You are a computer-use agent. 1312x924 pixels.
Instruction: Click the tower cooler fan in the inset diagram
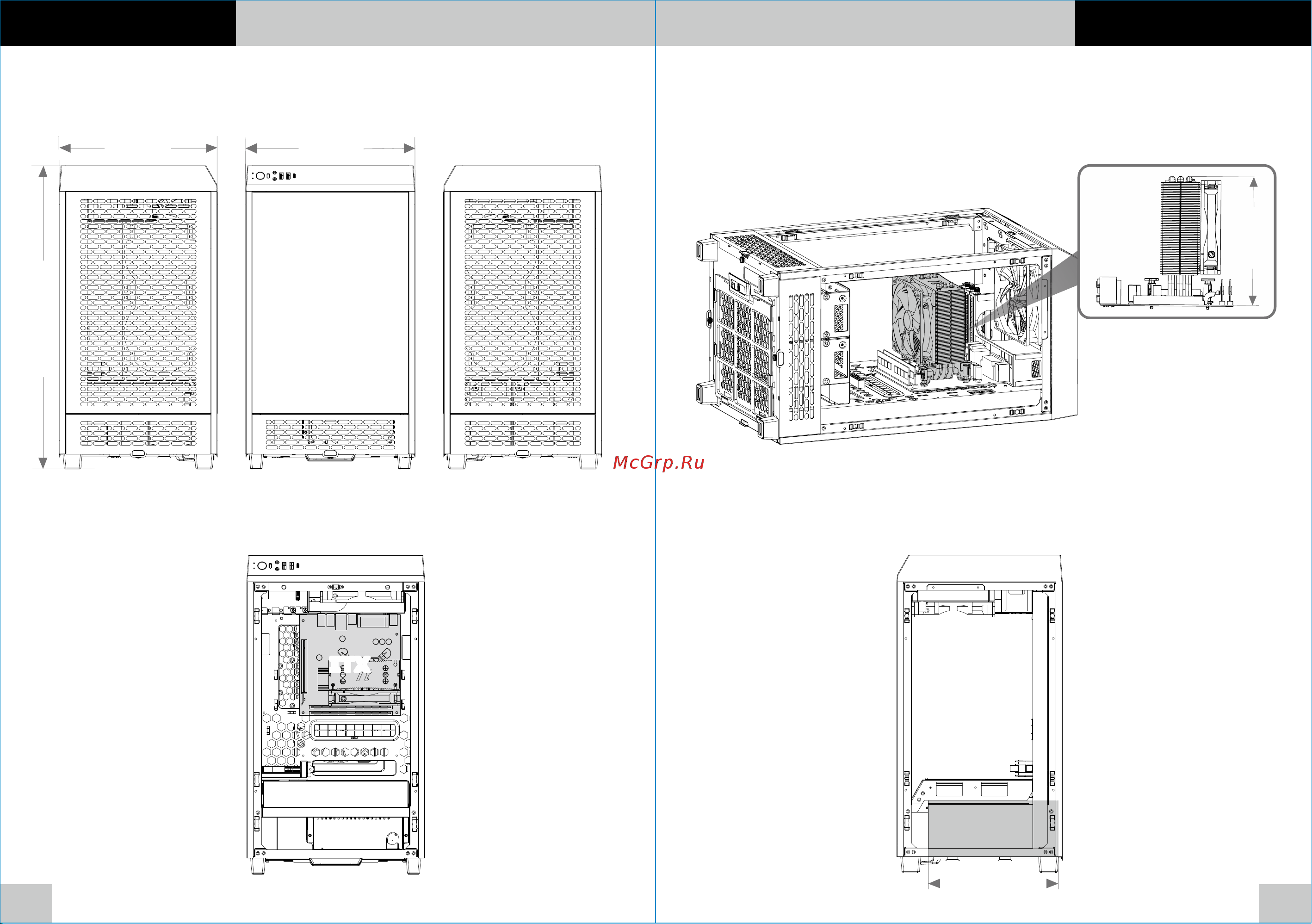(1211, 227)
